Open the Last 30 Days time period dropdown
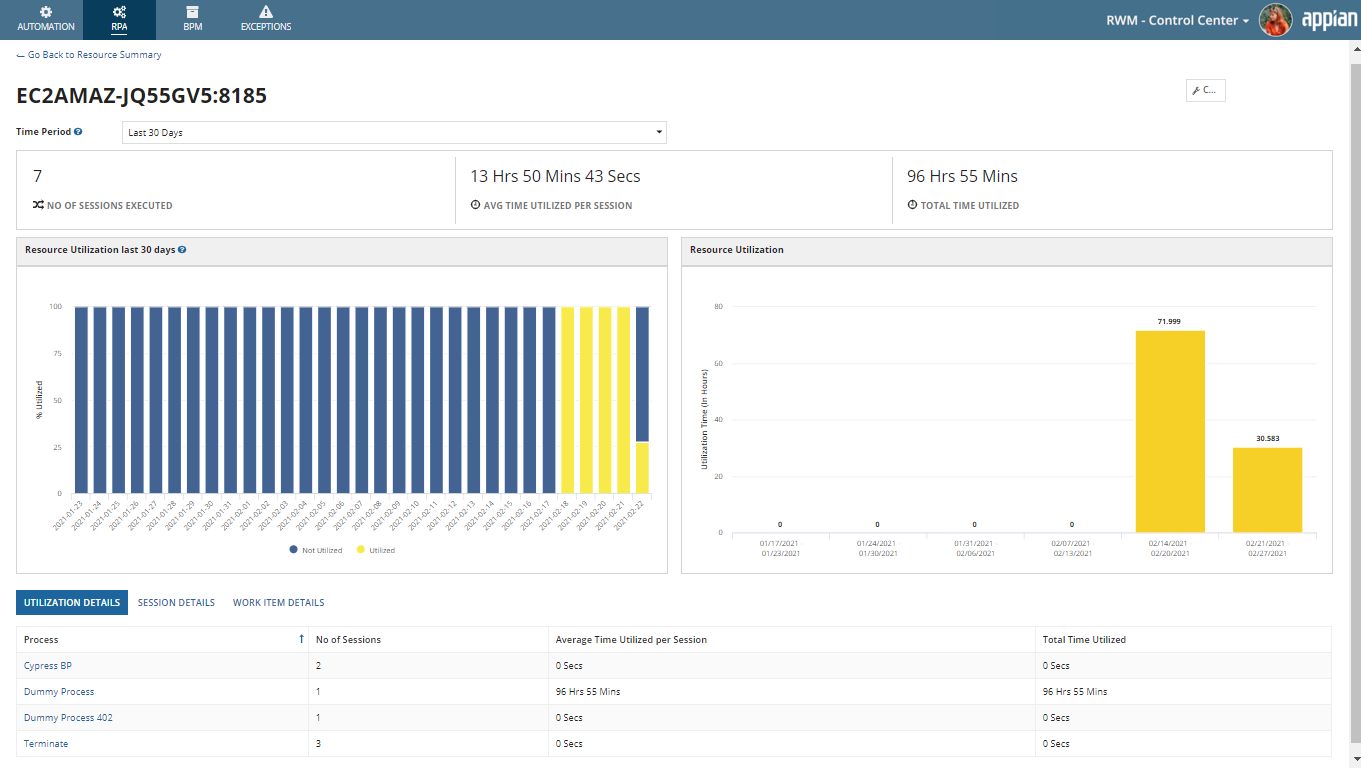 click(x=394, y=132)
